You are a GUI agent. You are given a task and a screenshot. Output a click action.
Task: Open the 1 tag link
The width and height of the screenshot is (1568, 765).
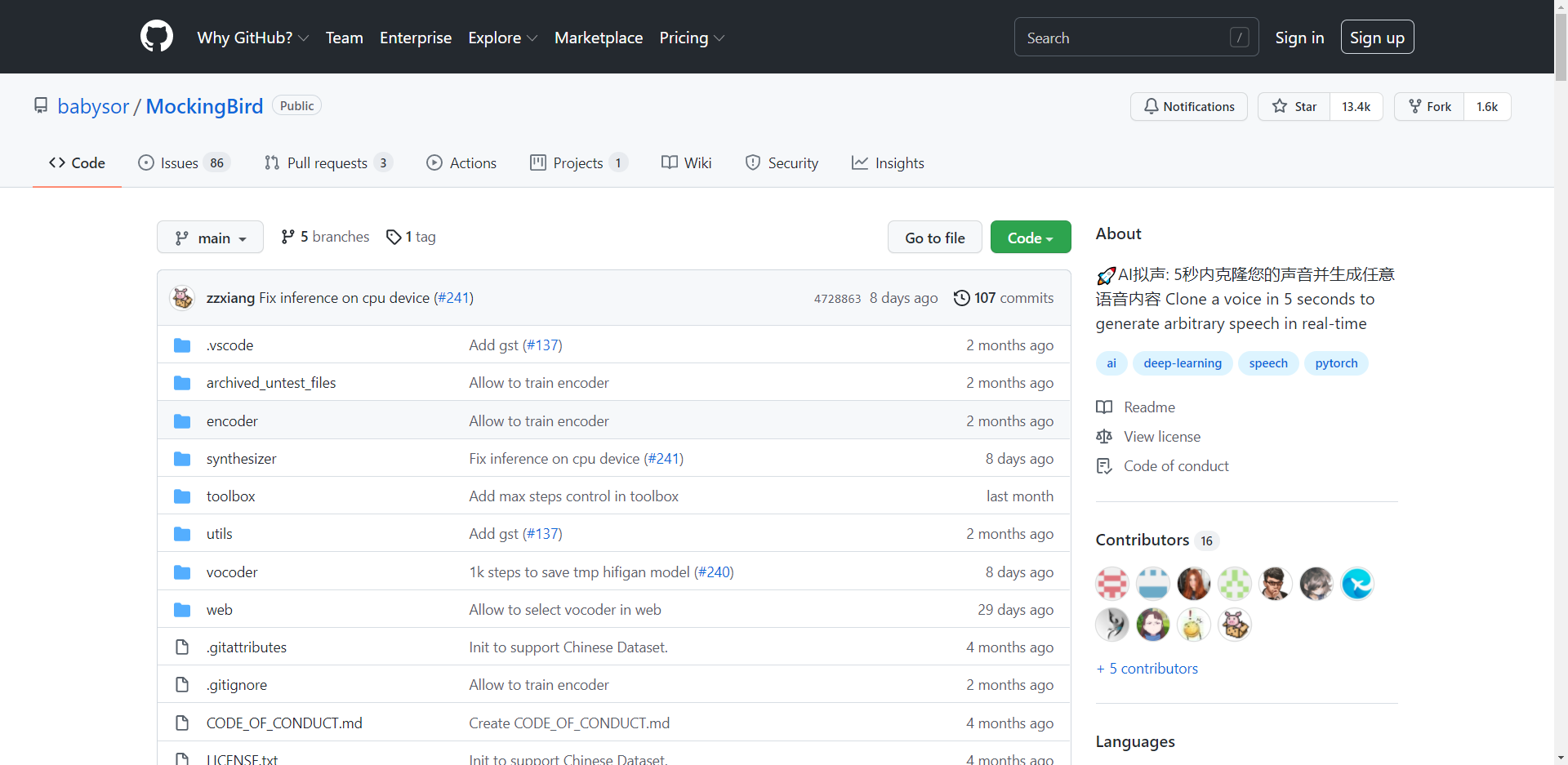[411, 237]
